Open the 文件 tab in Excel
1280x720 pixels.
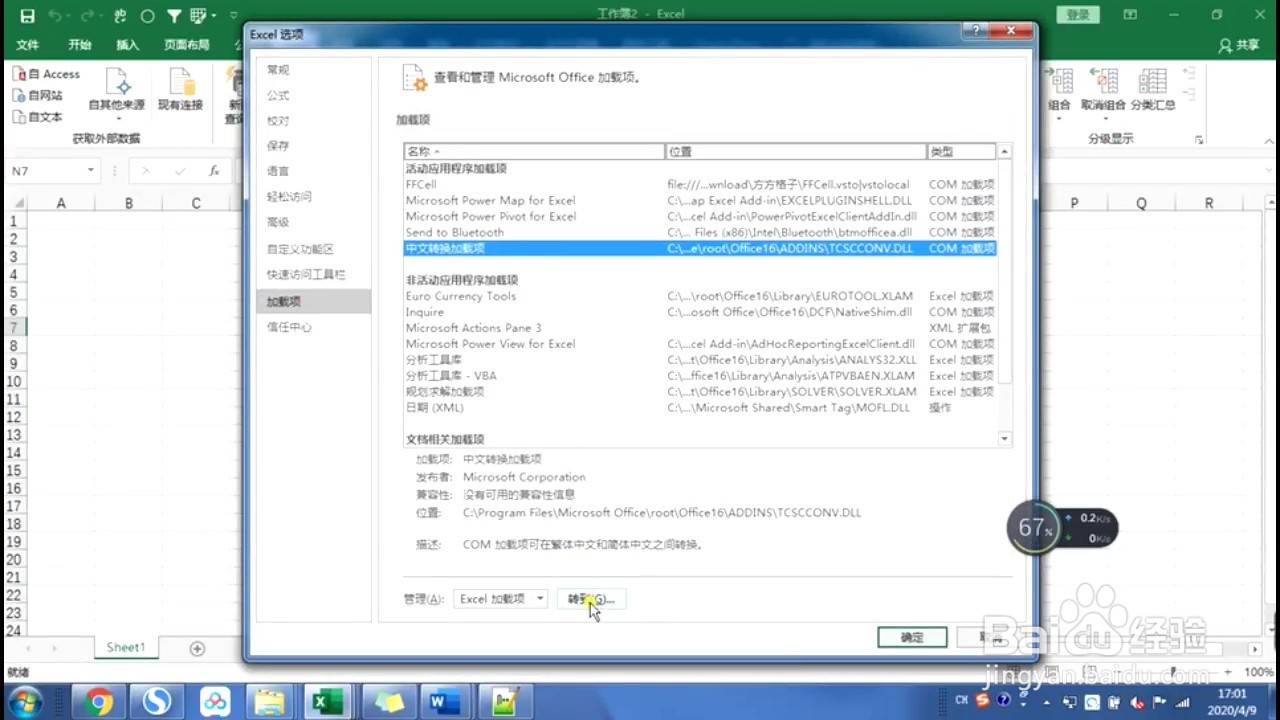[28, 45]
